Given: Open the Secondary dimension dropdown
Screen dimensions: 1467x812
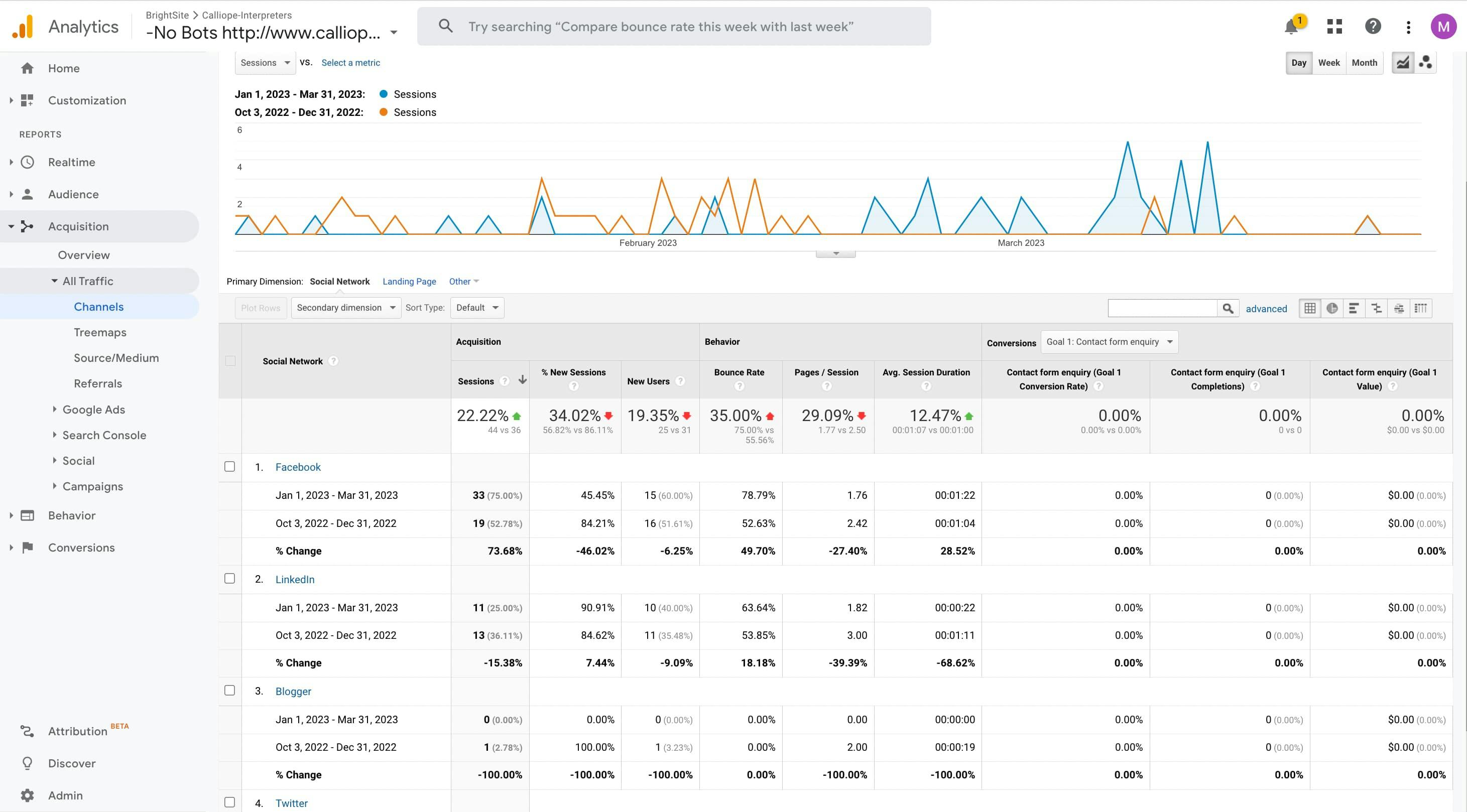Looking at the screenshot, I should coord(346,308).
